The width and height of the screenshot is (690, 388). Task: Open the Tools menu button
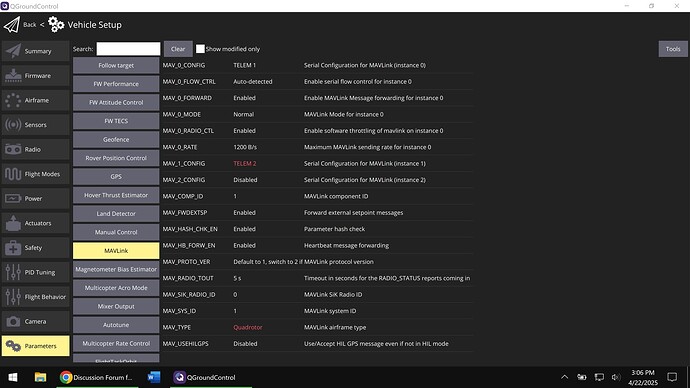673,49
